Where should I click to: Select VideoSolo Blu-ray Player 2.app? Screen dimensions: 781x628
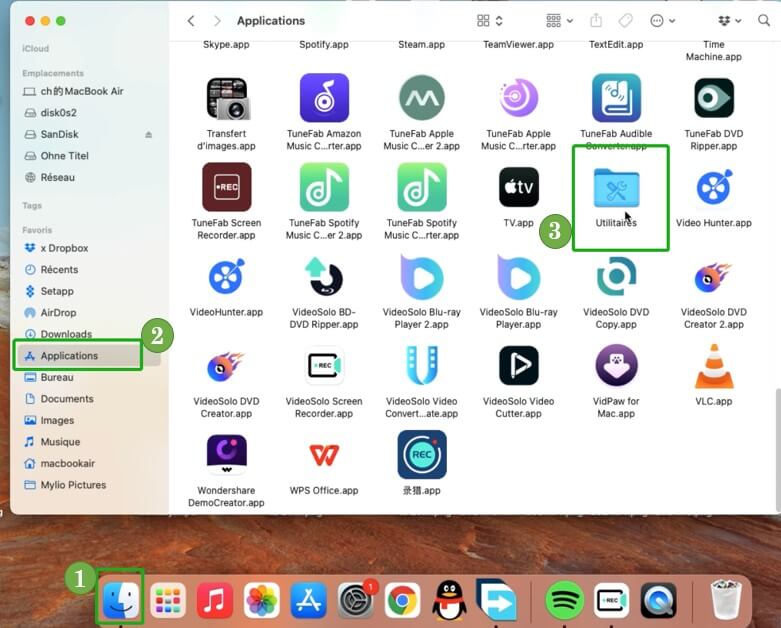[421, 277]
